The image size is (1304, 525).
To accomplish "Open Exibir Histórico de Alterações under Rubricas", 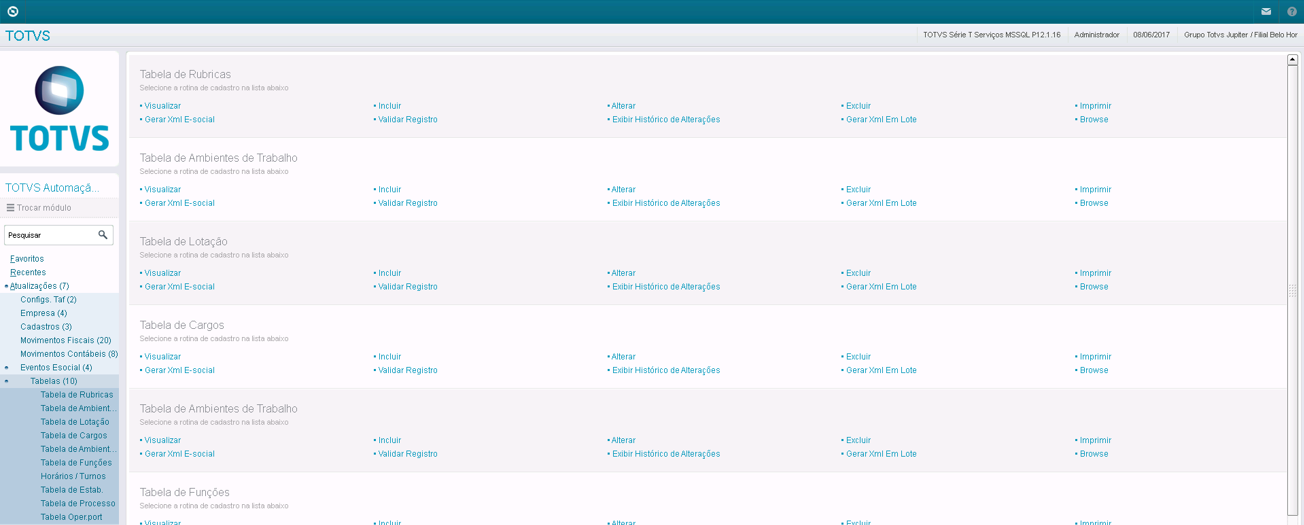I will point(664,119).
